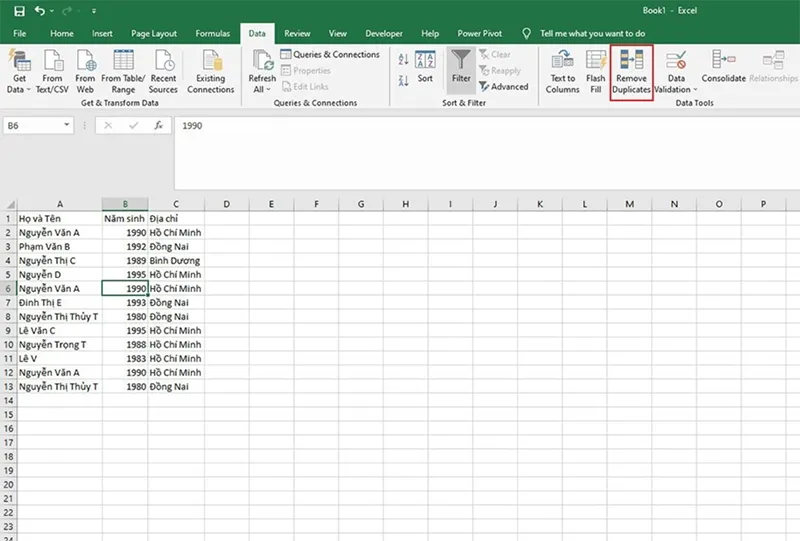
Task: Open Recent Sources
Action: [163, 71]
